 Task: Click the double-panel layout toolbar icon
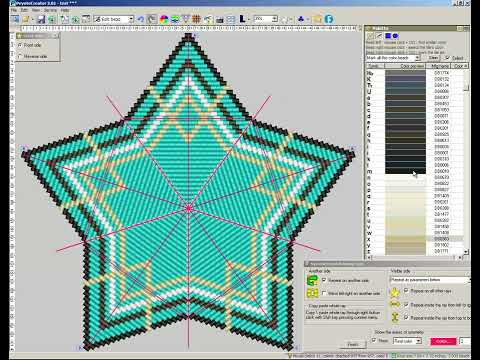(231, 20)
